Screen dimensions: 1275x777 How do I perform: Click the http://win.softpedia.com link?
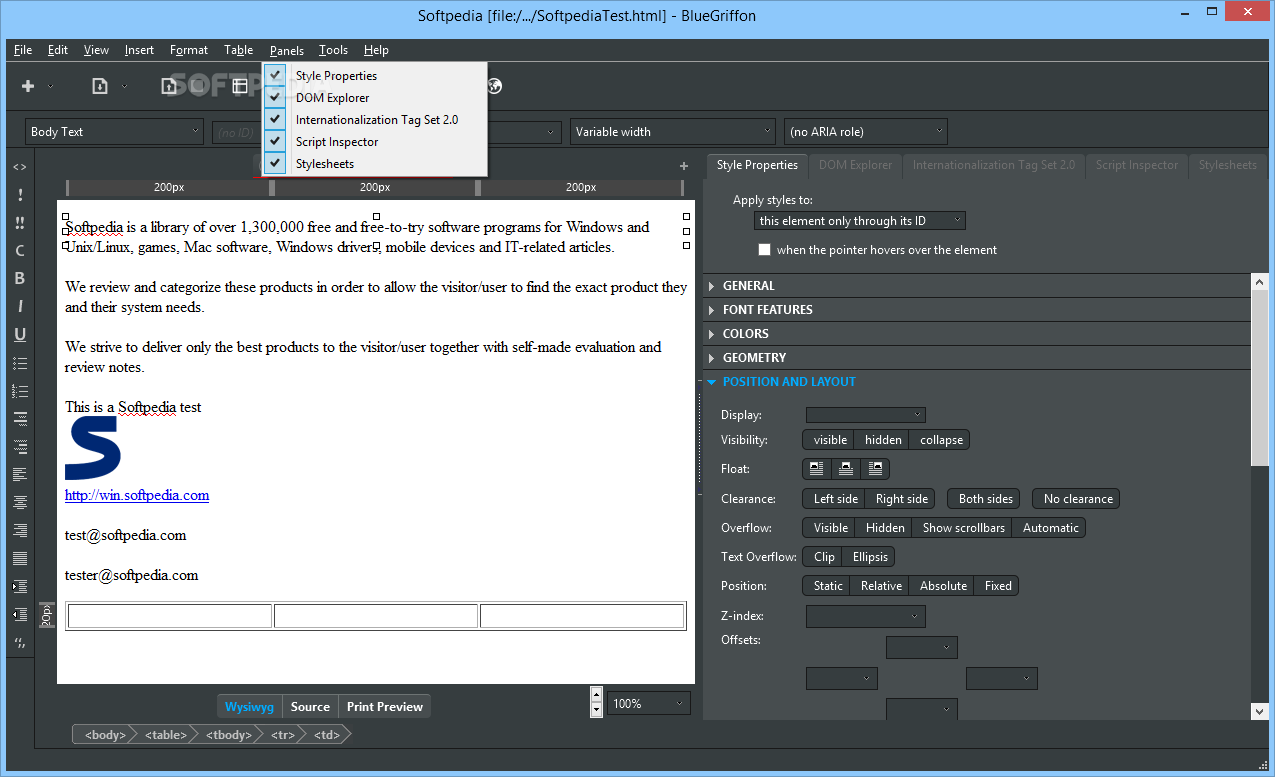pos(137,495)
